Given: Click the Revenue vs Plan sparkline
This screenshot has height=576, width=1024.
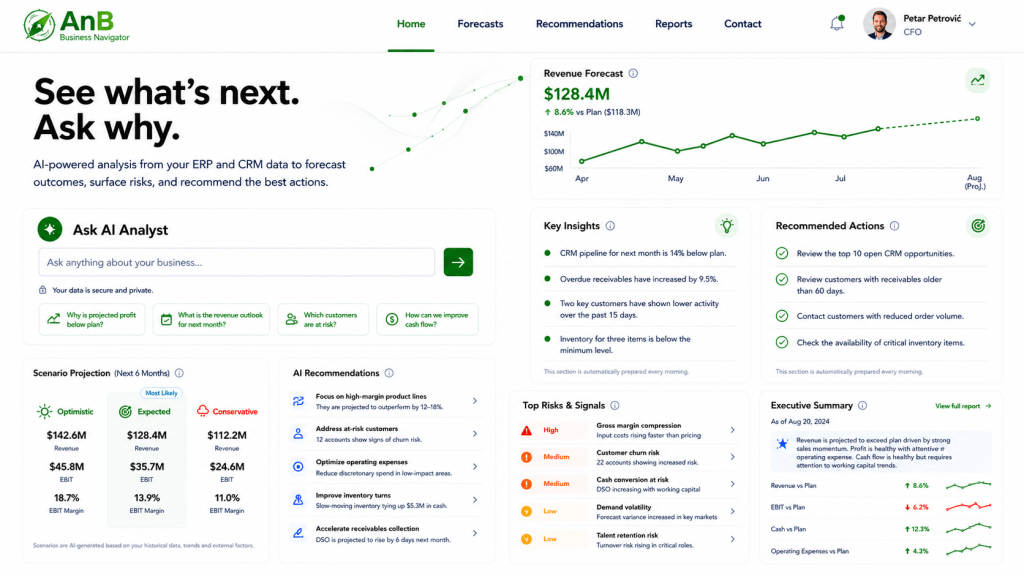Looking at the screenshot, I should point(968,485).
